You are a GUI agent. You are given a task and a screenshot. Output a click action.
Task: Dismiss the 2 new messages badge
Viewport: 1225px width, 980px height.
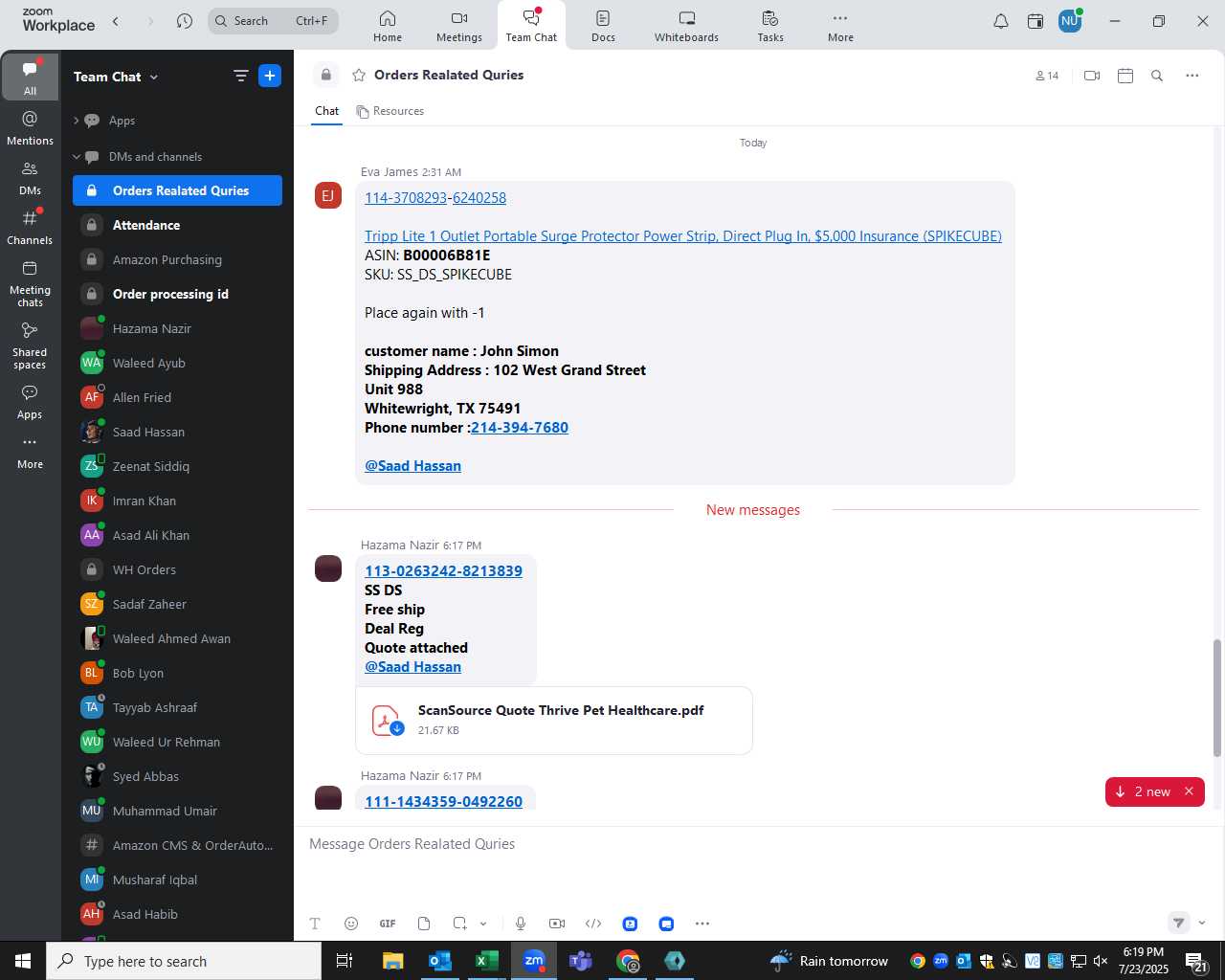tap(1189, 791)
